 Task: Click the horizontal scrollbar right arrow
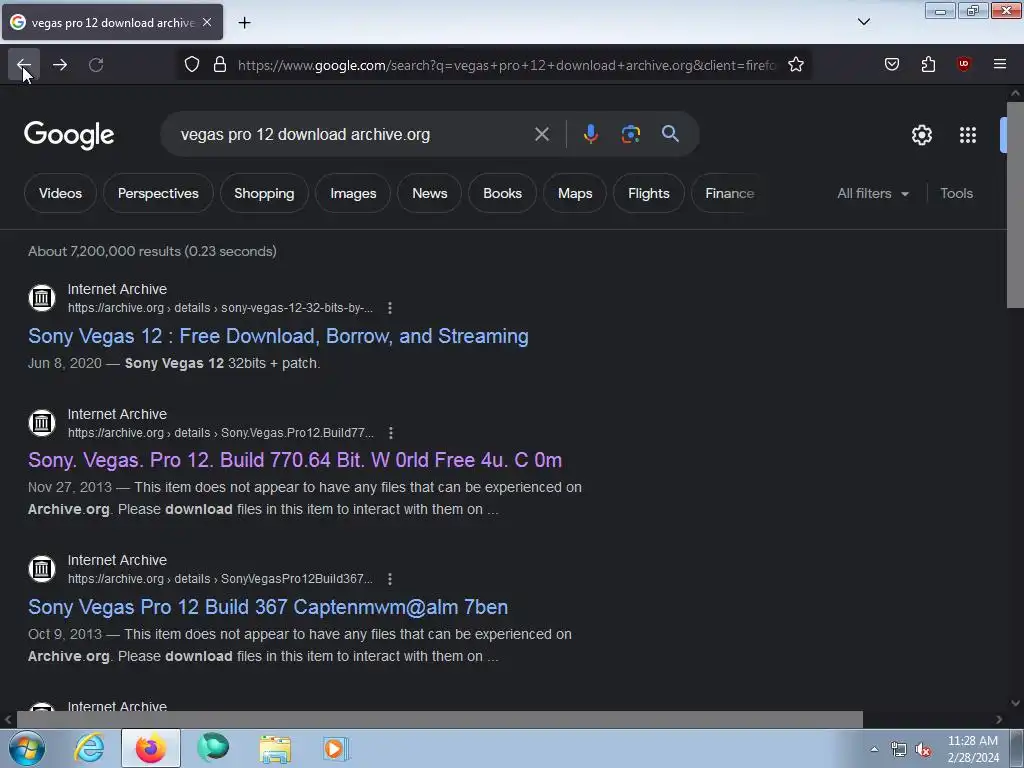pyautogui.click(x=999, y=719)
